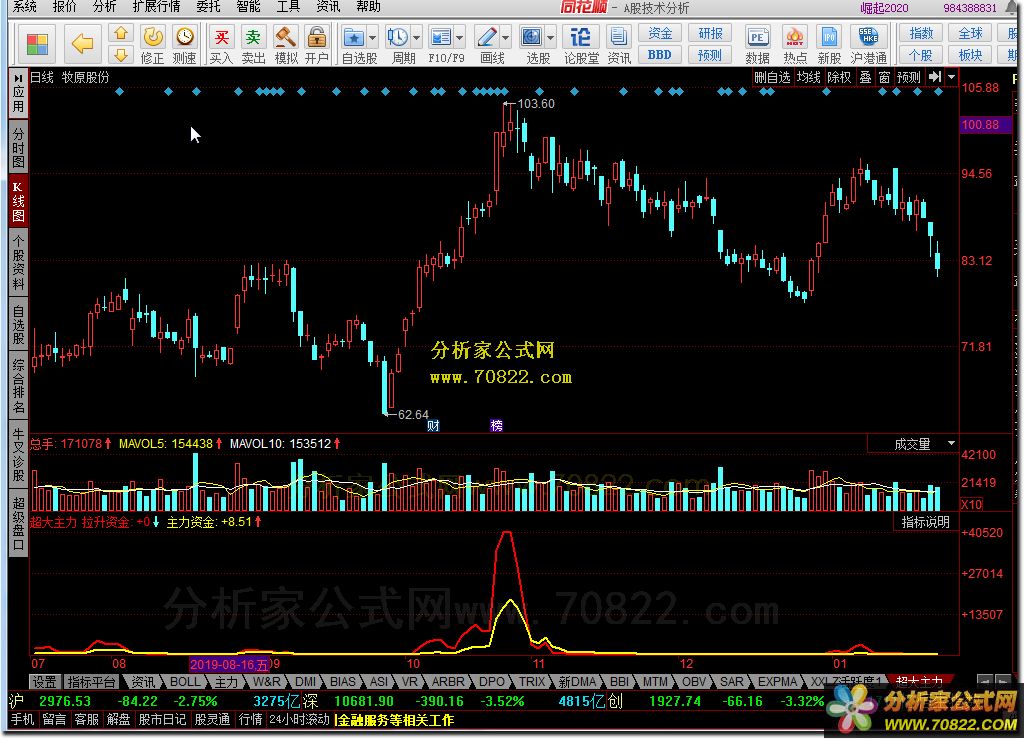Select the EXPMA indicator tab
Image resolution: width=1026 pixels, height=740 pixels.
pyautogui.click(x=777, y=682)
